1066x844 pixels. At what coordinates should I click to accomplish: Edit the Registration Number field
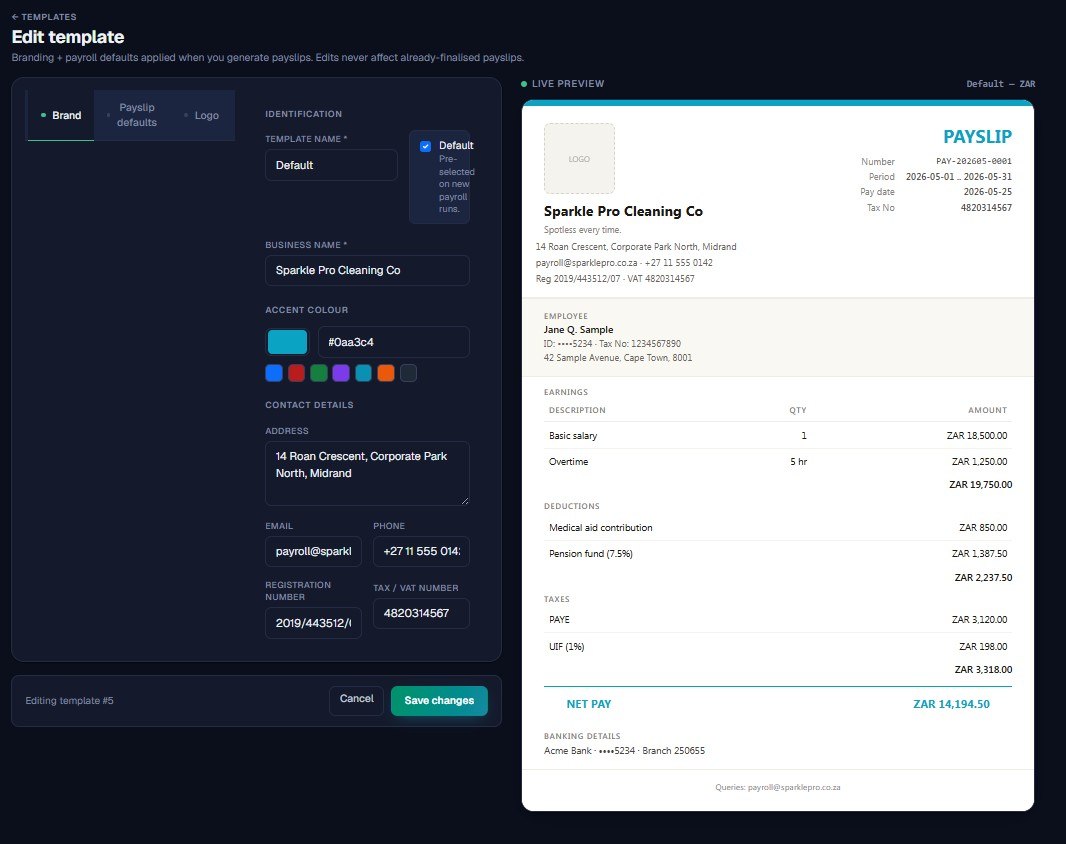313,623
